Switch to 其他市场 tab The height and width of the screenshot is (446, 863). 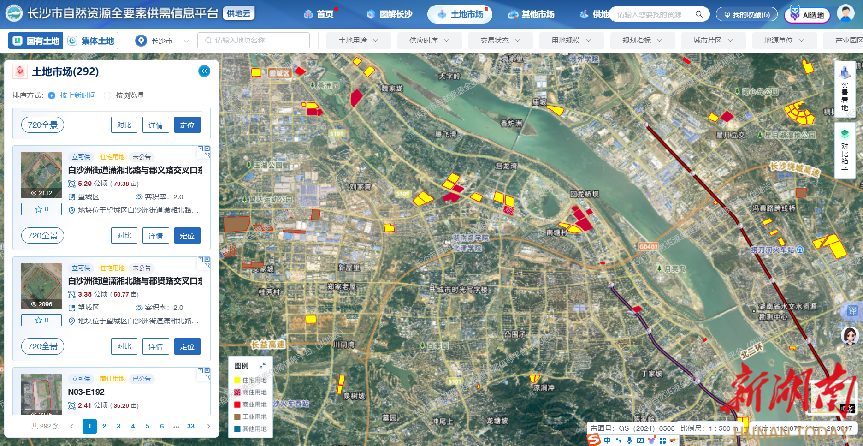(x=531, y=15)
